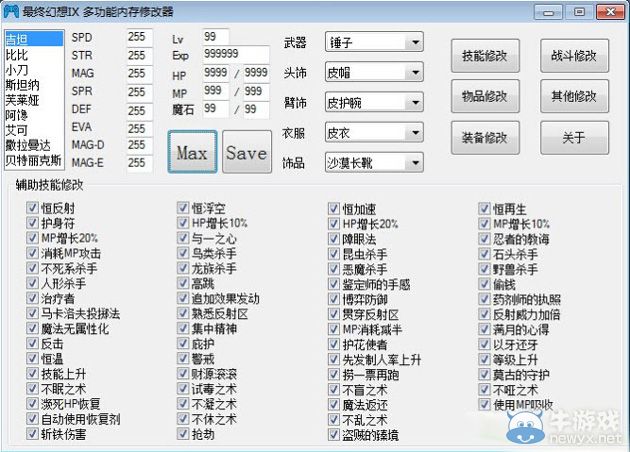Toggle the 技能上升 checkbox
Screen dimensions: 630x452
pos(32,374)
